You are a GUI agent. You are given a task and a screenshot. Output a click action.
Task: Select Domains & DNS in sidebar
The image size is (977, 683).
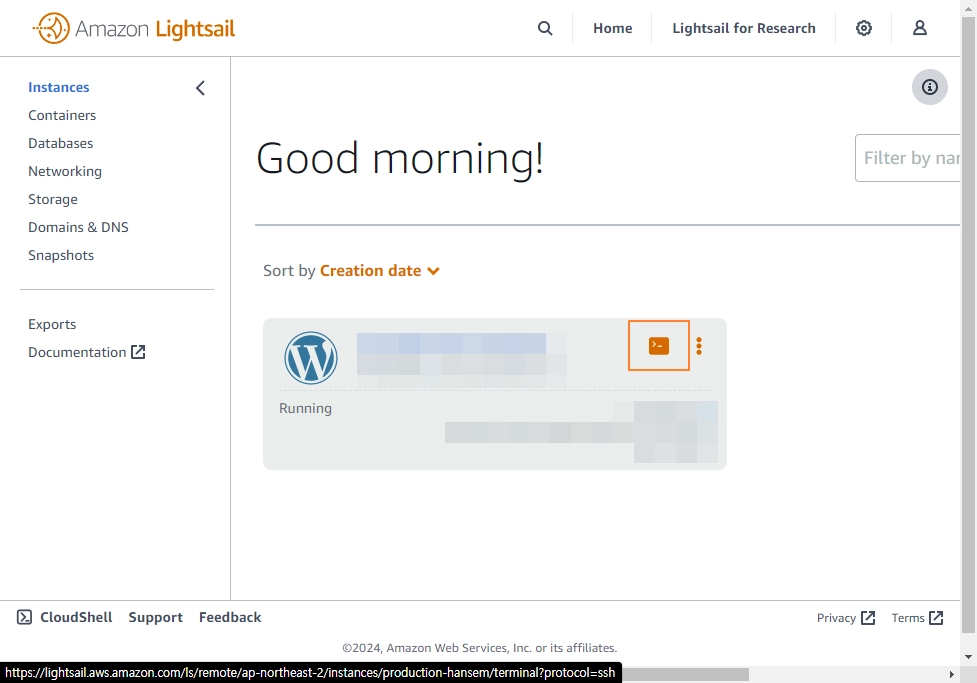(x=78, y=227)
